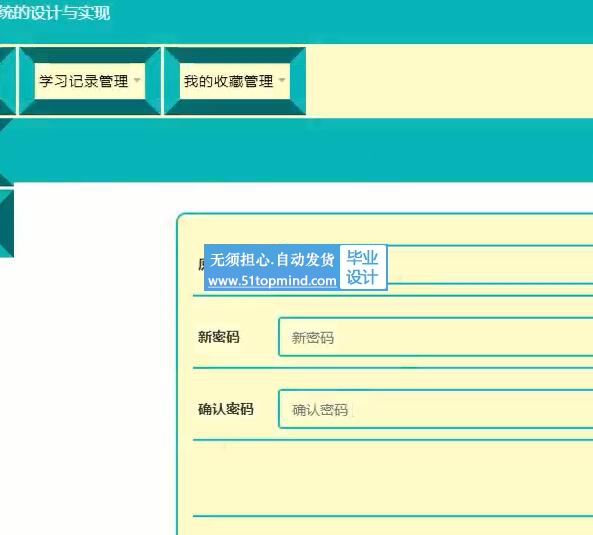
Task: Click the empty cream area right of 我的收藏管理
Action: pos(449,81)
